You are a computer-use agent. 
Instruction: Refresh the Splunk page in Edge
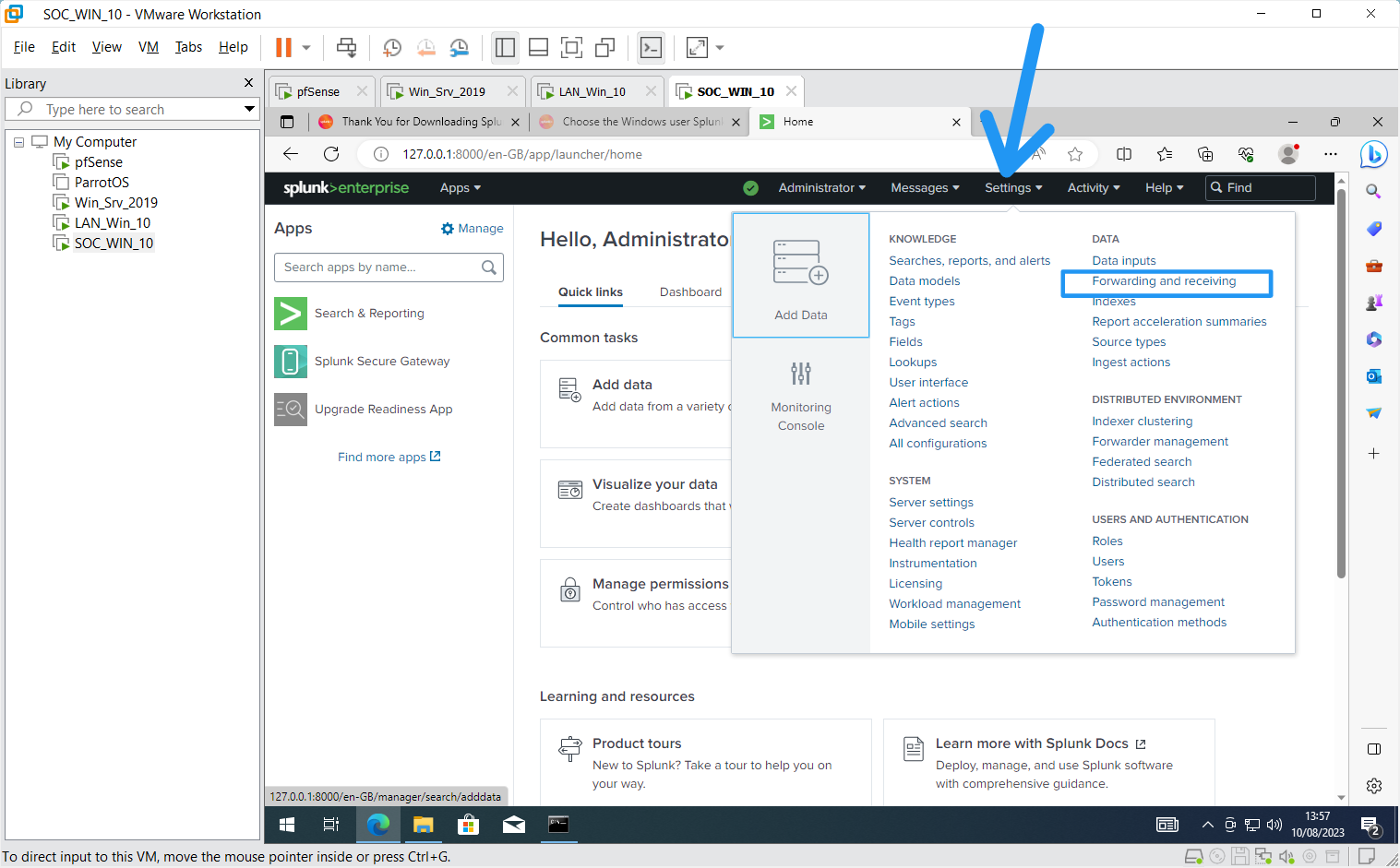(x=331, y=154)
